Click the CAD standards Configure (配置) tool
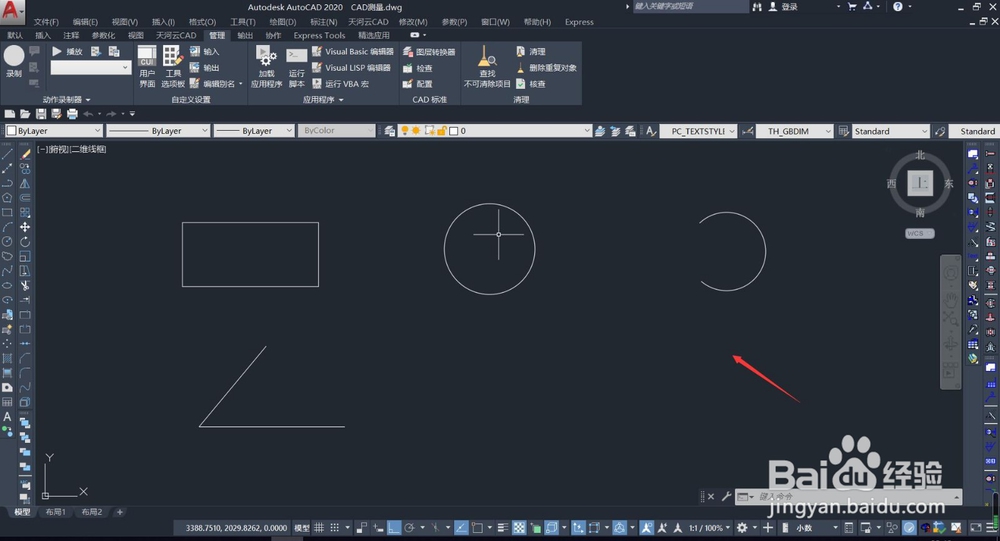Screen dimensions: 1000x541 (418, 84)
